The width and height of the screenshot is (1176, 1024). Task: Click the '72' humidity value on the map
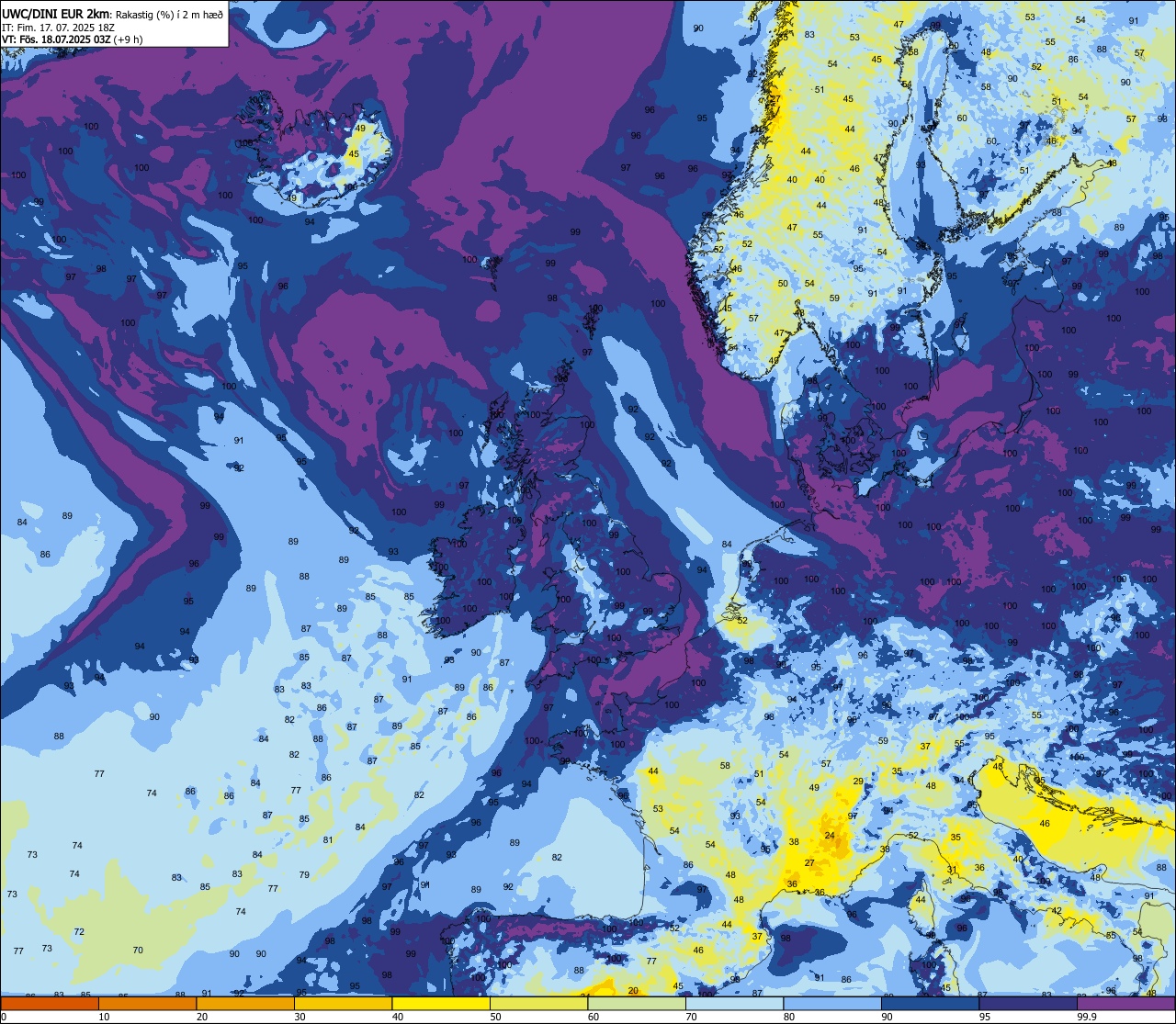79,932
